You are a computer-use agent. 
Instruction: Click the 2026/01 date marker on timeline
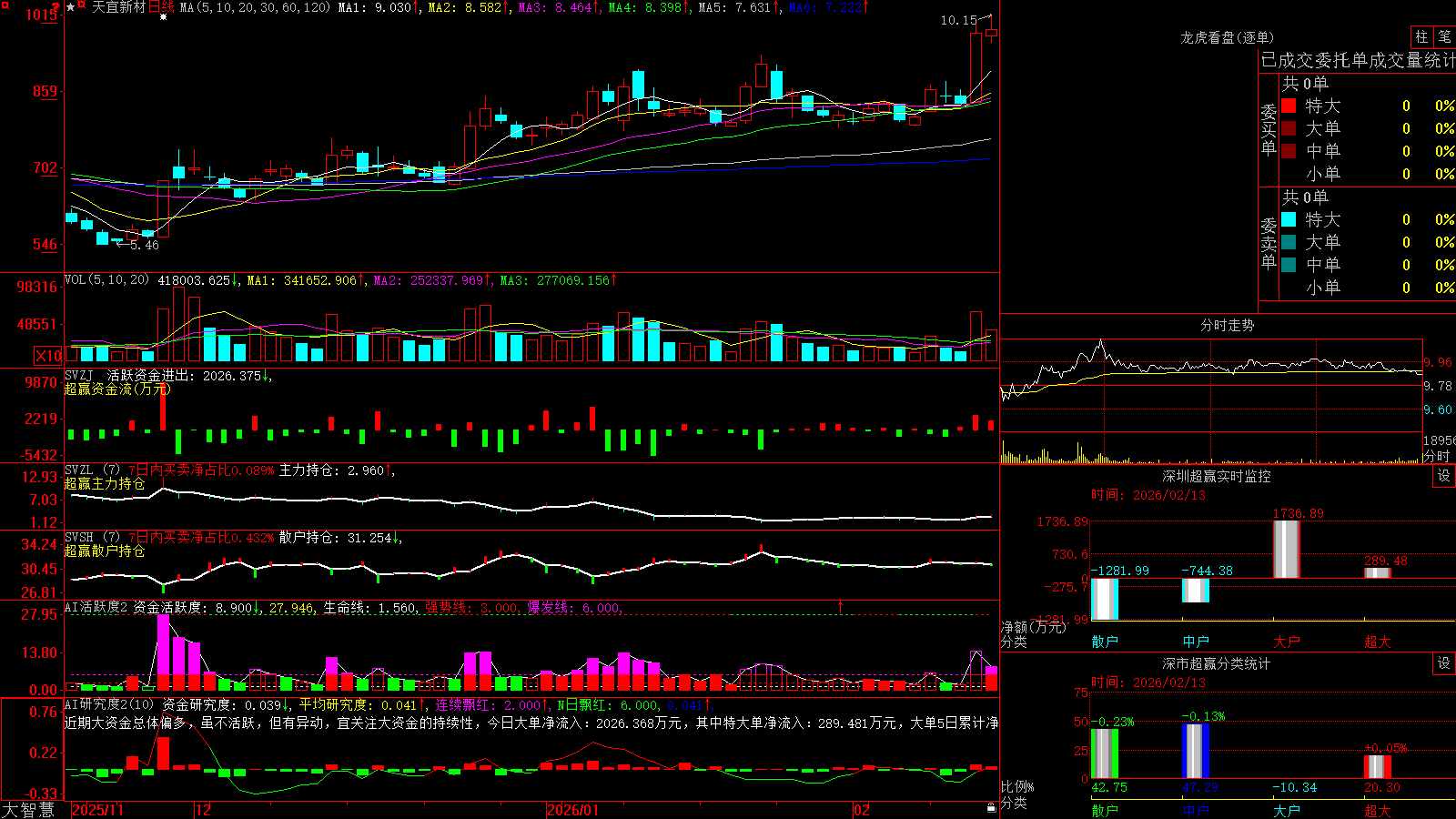point(572,810)
